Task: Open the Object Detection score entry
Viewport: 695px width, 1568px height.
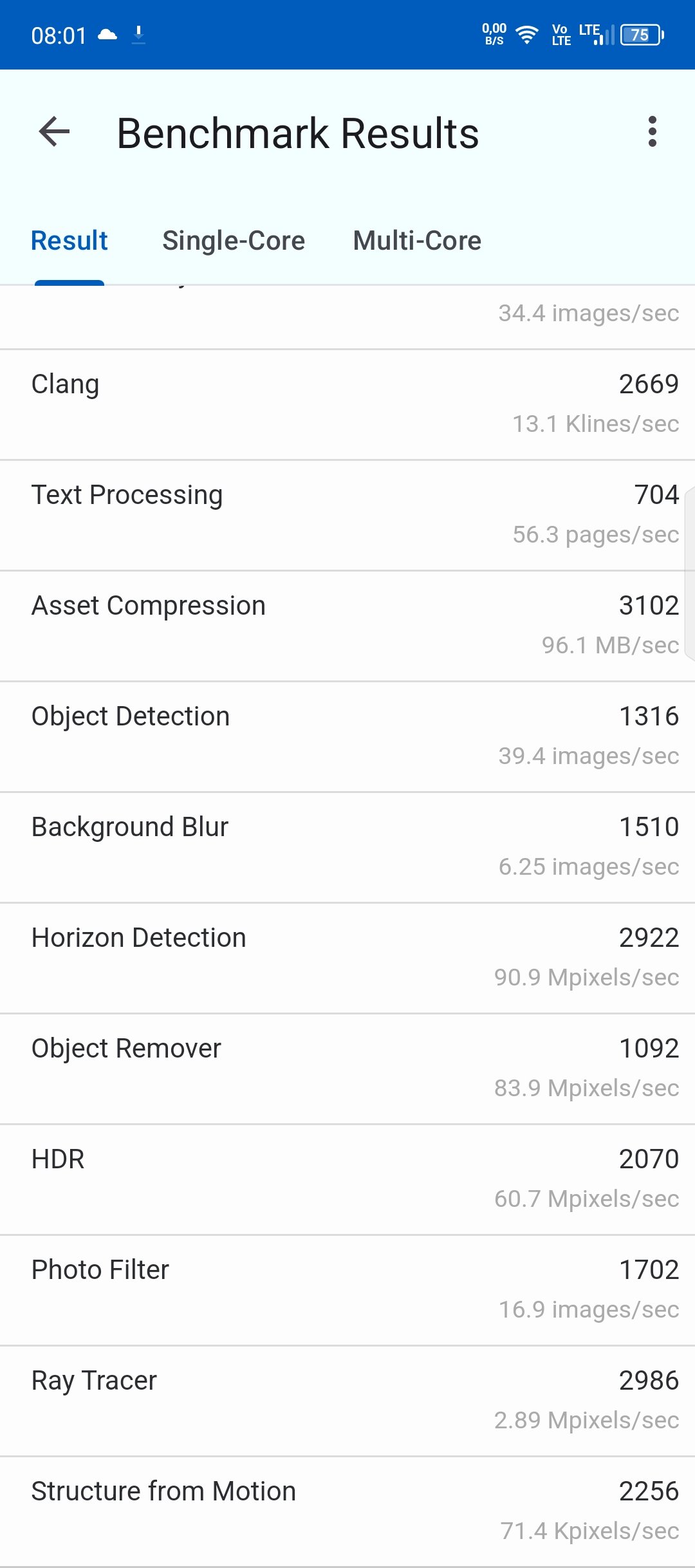Action: tap(347, 737)
